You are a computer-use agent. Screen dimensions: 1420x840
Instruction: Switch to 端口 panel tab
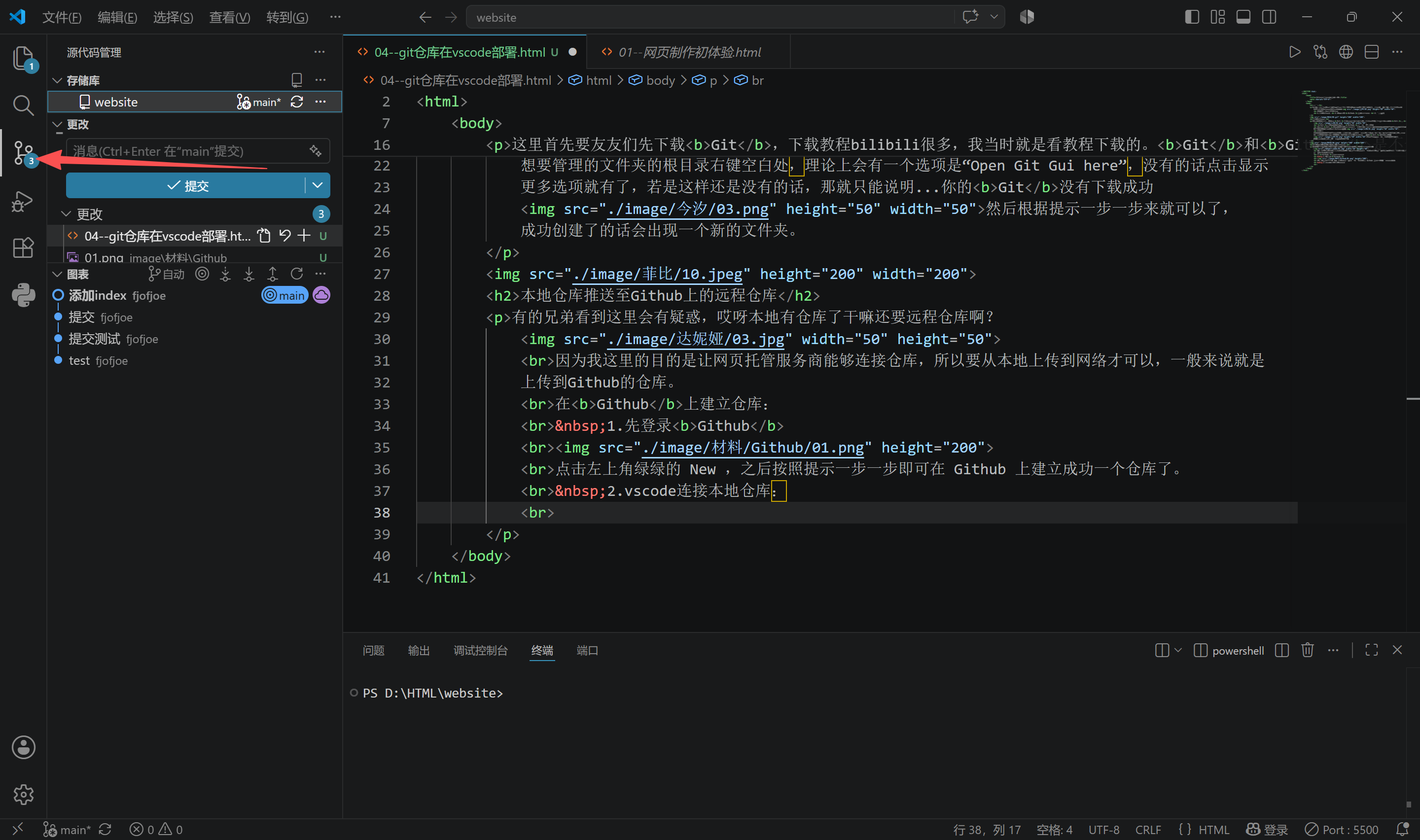[x=587, y=650]
